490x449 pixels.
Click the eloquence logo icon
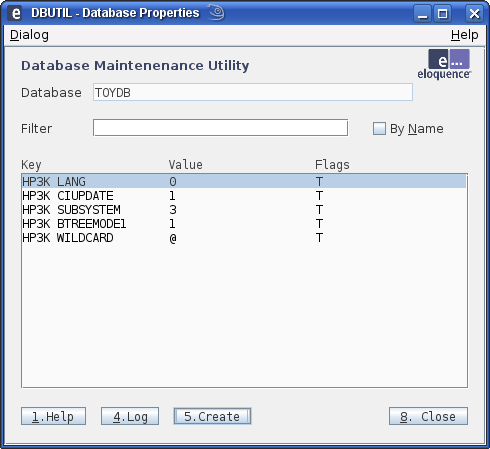444,64
